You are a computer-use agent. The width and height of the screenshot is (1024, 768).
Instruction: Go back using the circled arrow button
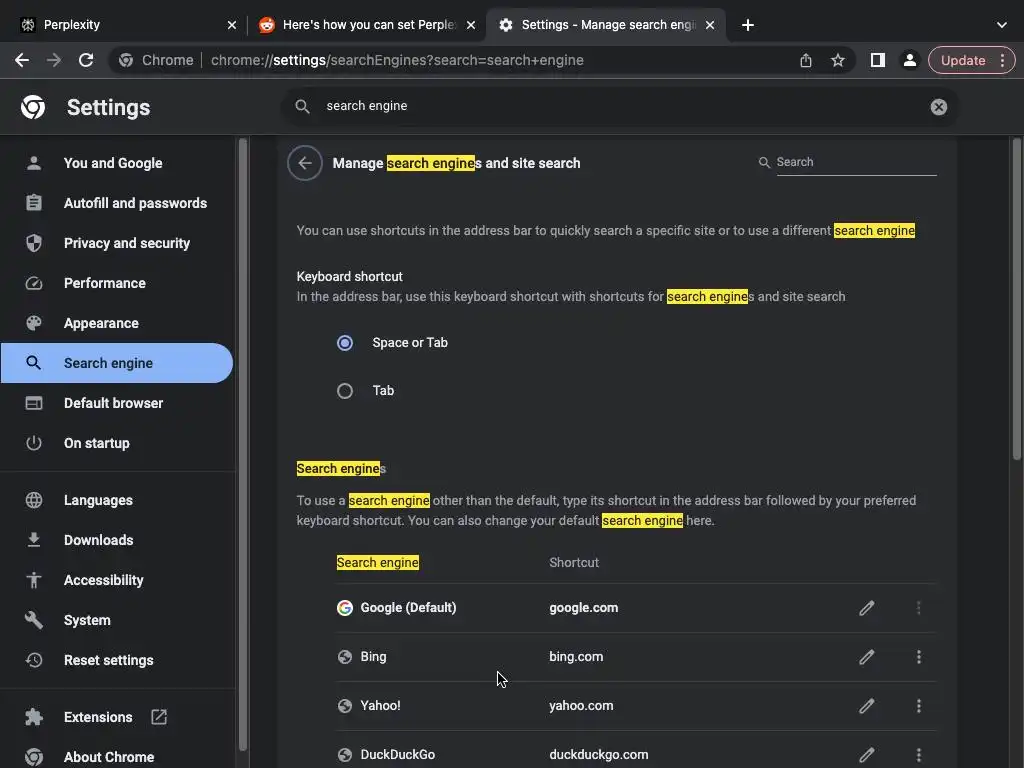[x=304, y=163]
